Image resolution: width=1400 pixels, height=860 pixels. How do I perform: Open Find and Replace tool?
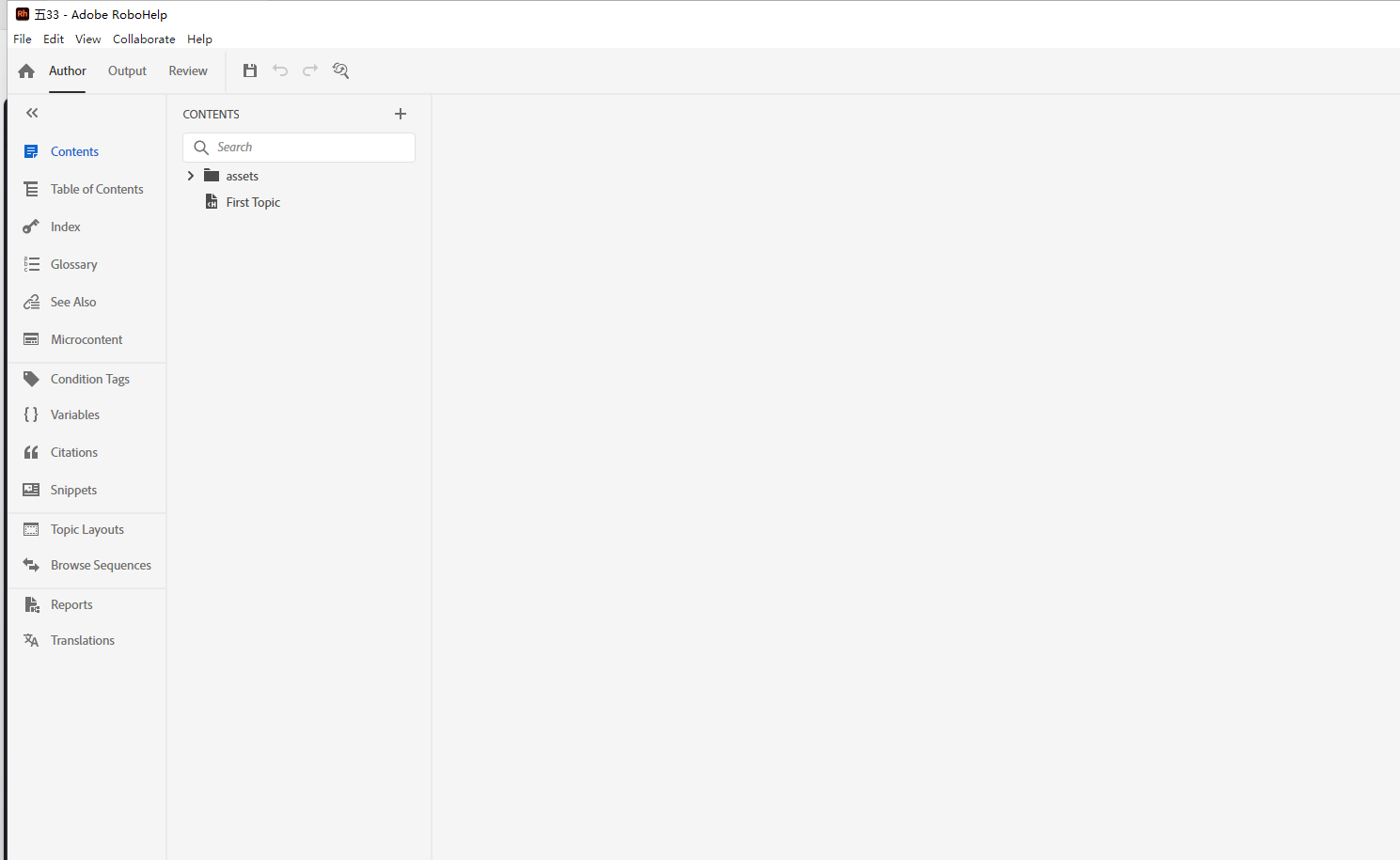click(340, 70)
